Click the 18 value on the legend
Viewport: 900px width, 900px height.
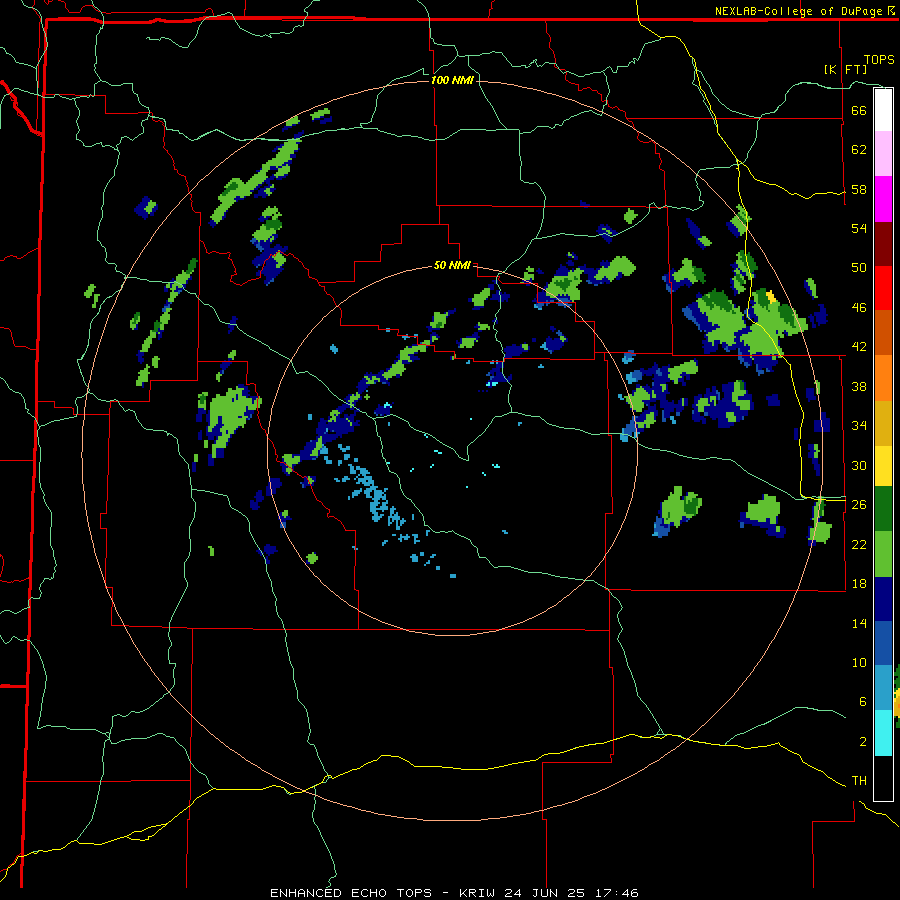coord(859,584)
